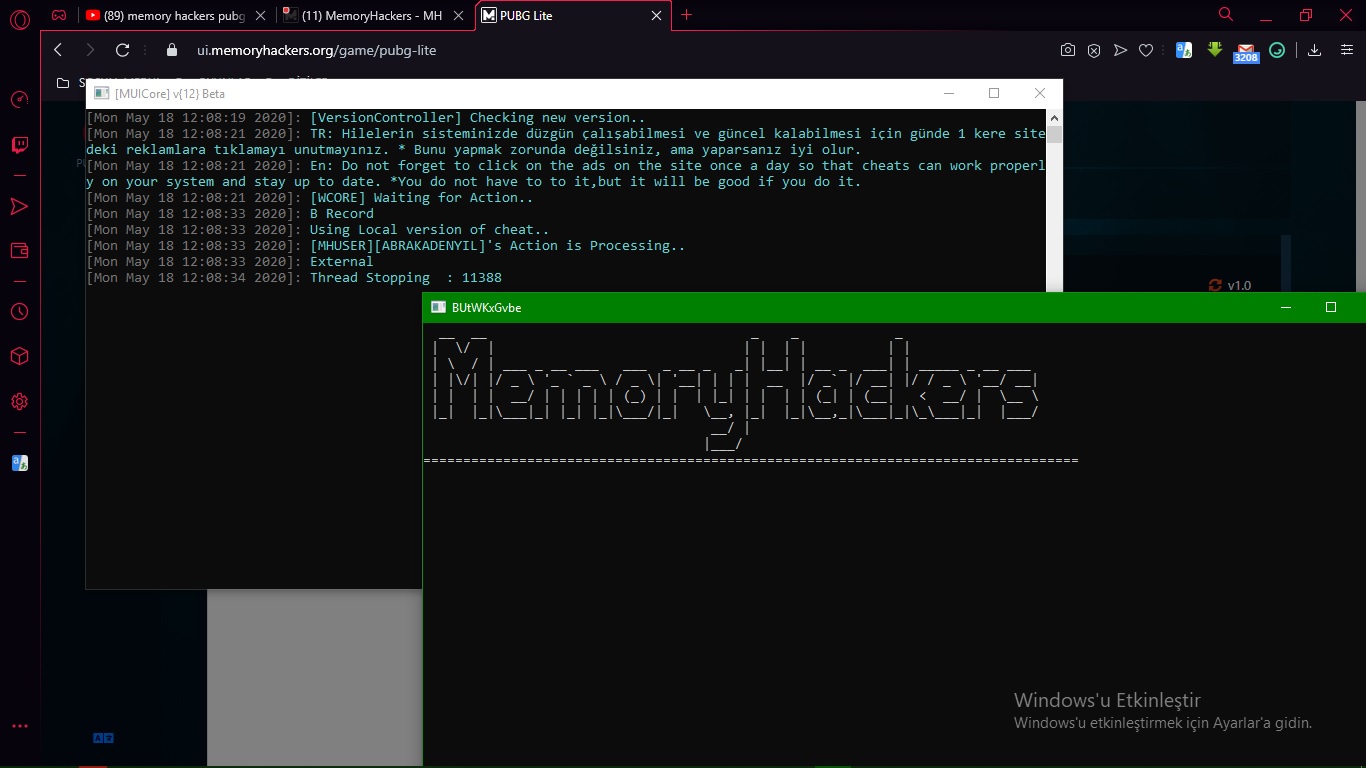
Task: Open the Google Translate extension in toolbar
Action: 1184,50
